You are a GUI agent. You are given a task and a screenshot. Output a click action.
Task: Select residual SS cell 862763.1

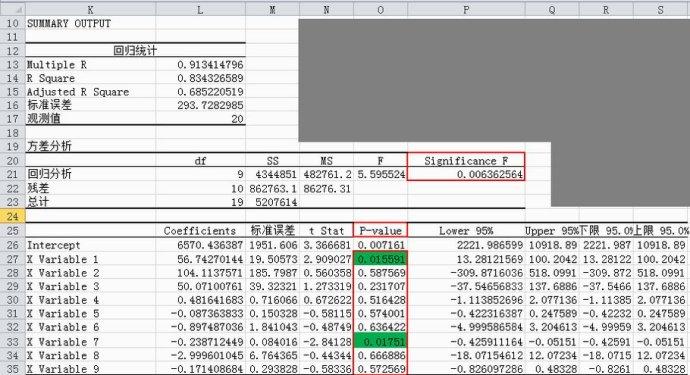[272, 188]
